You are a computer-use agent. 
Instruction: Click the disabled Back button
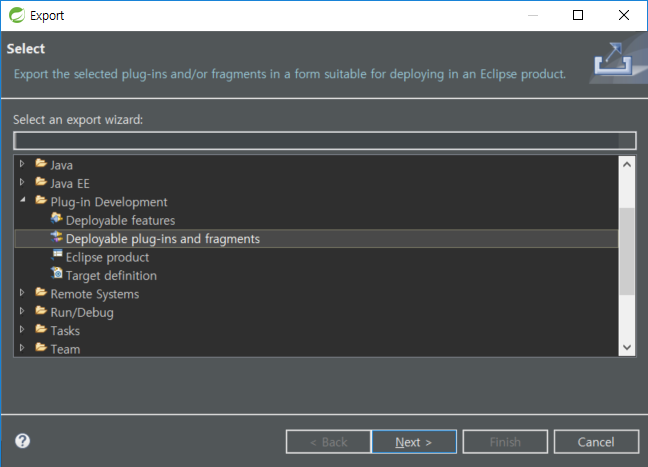[x=328, y=442]
